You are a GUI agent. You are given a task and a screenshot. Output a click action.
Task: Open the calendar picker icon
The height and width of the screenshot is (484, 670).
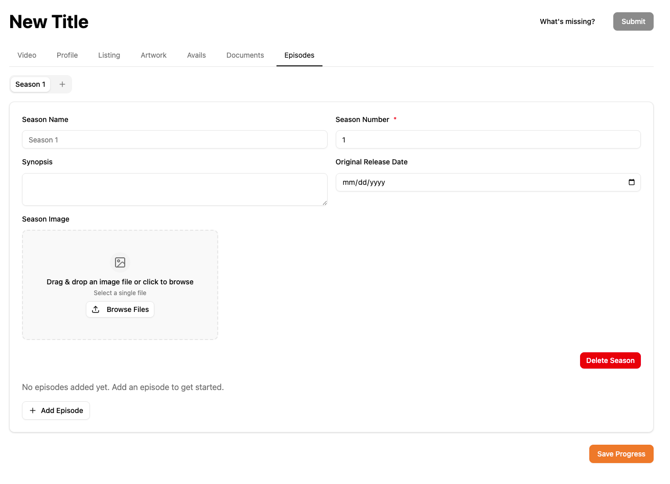(x=631, y=182)
